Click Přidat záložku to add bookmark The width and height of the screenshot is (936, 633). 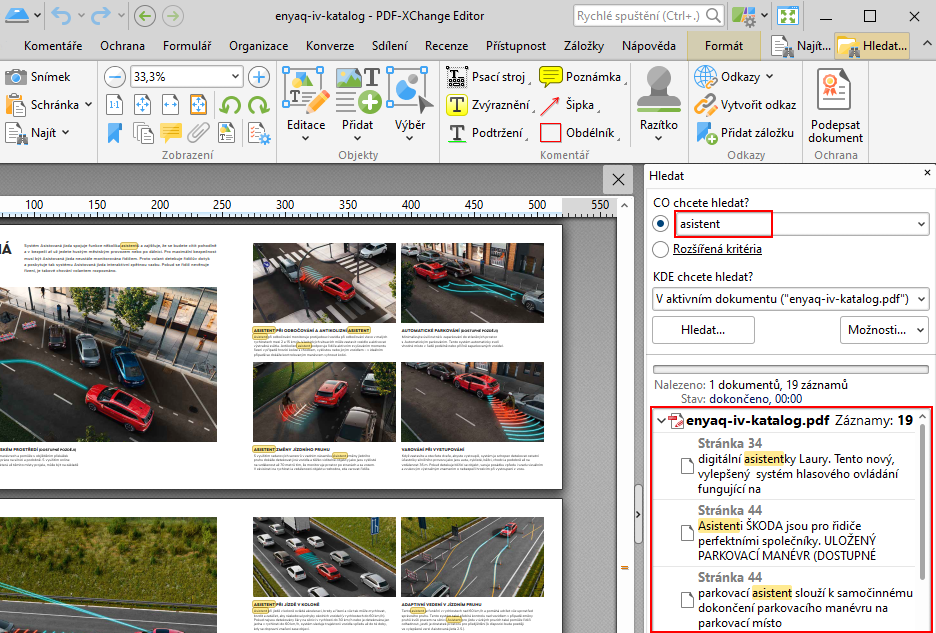[746, 133]
